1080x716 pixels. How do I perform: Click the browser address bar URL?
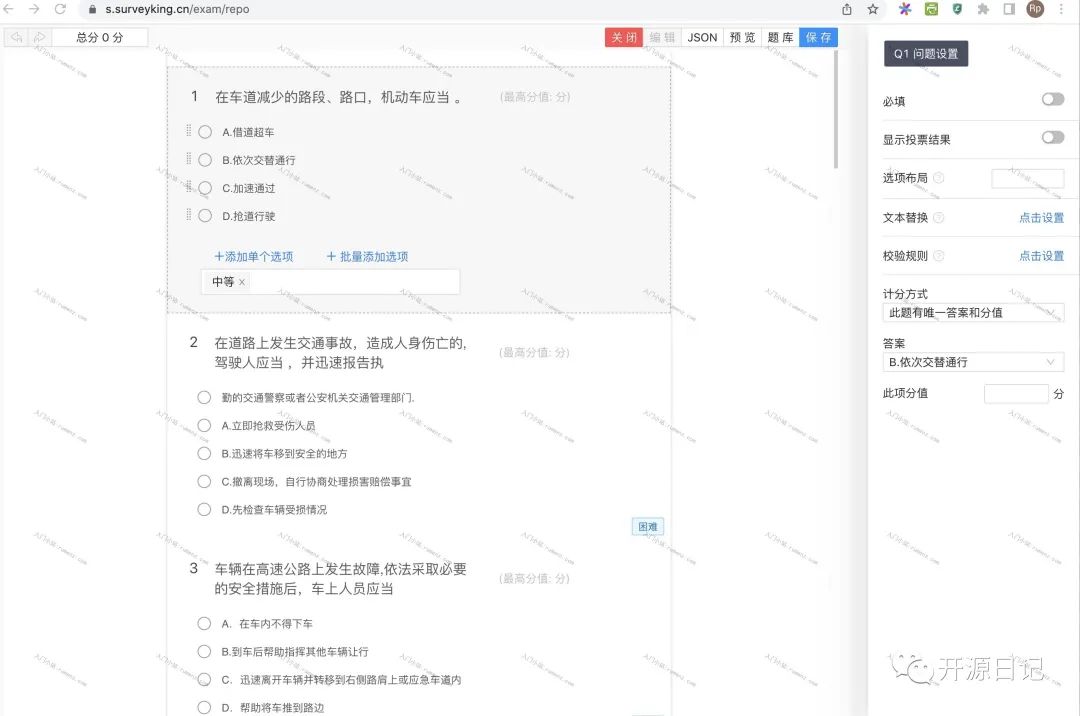[177, 9]
